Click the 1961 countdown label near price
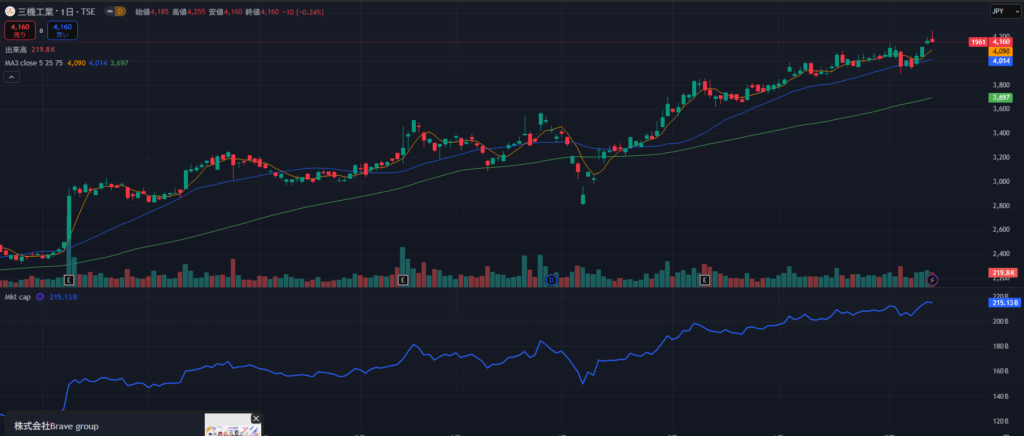 [978, 42]
